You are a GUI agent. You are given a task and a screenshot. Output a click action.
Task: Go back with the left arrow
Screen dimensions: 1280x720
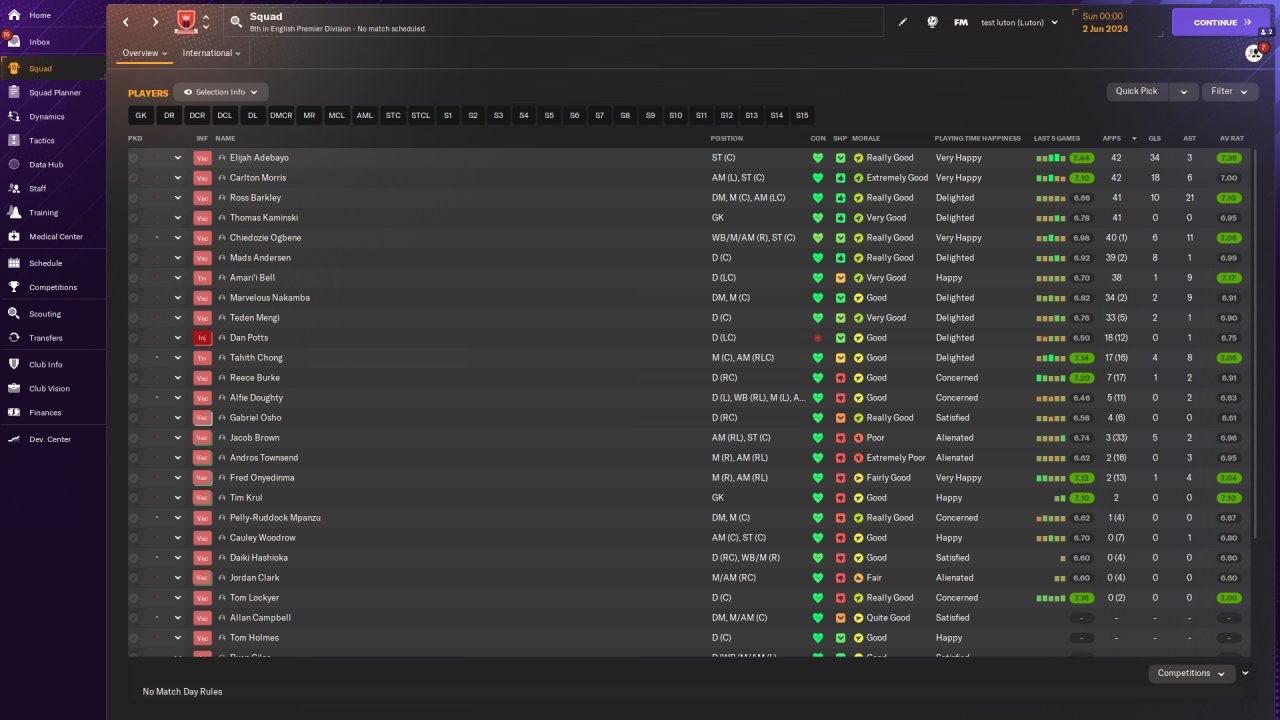click(x=126, y=22)
